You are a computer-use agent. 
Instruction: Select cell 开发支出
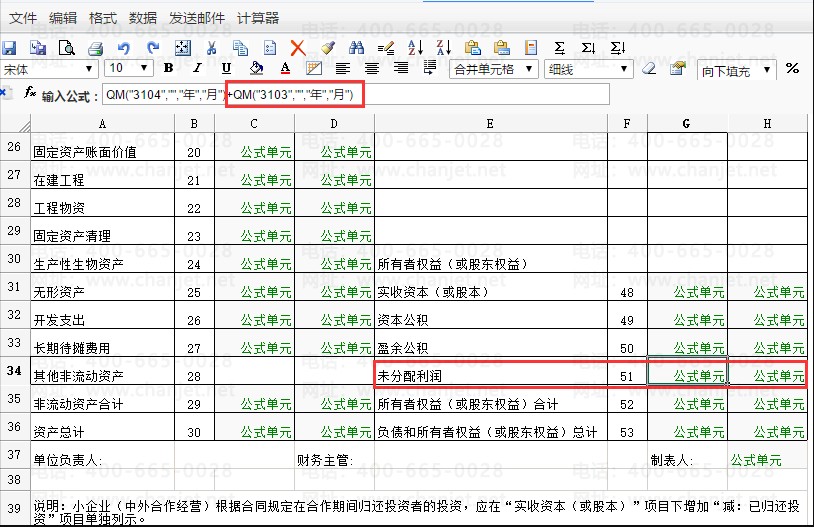click(x=102, y=315)
